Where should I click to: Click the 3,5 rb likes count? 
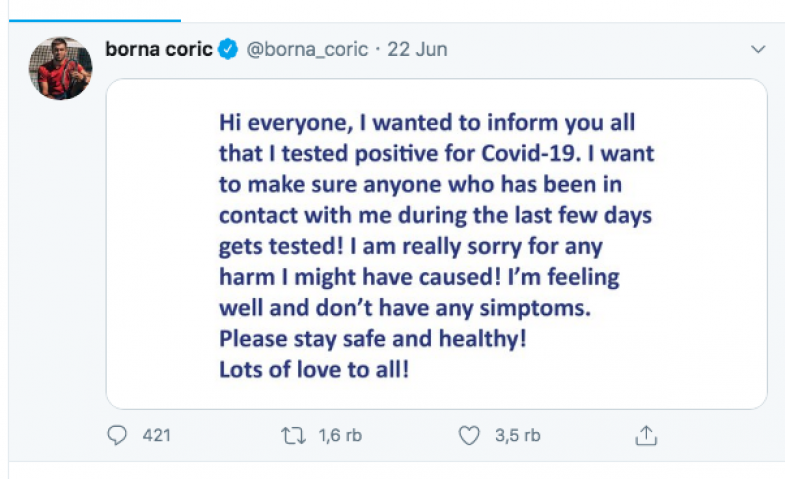click(518, 435)
